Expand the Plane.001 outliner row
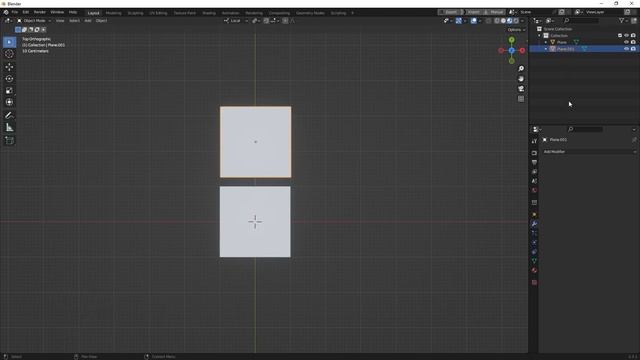 [x=546, y=49]
